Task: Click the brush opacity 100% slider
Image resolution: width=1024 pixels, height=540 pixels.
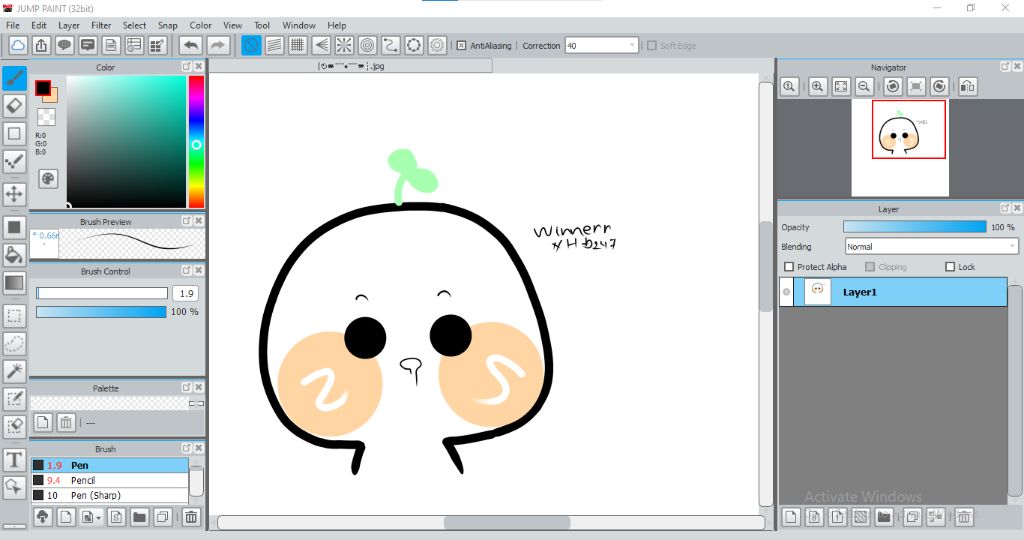Action: pos(101,312)
